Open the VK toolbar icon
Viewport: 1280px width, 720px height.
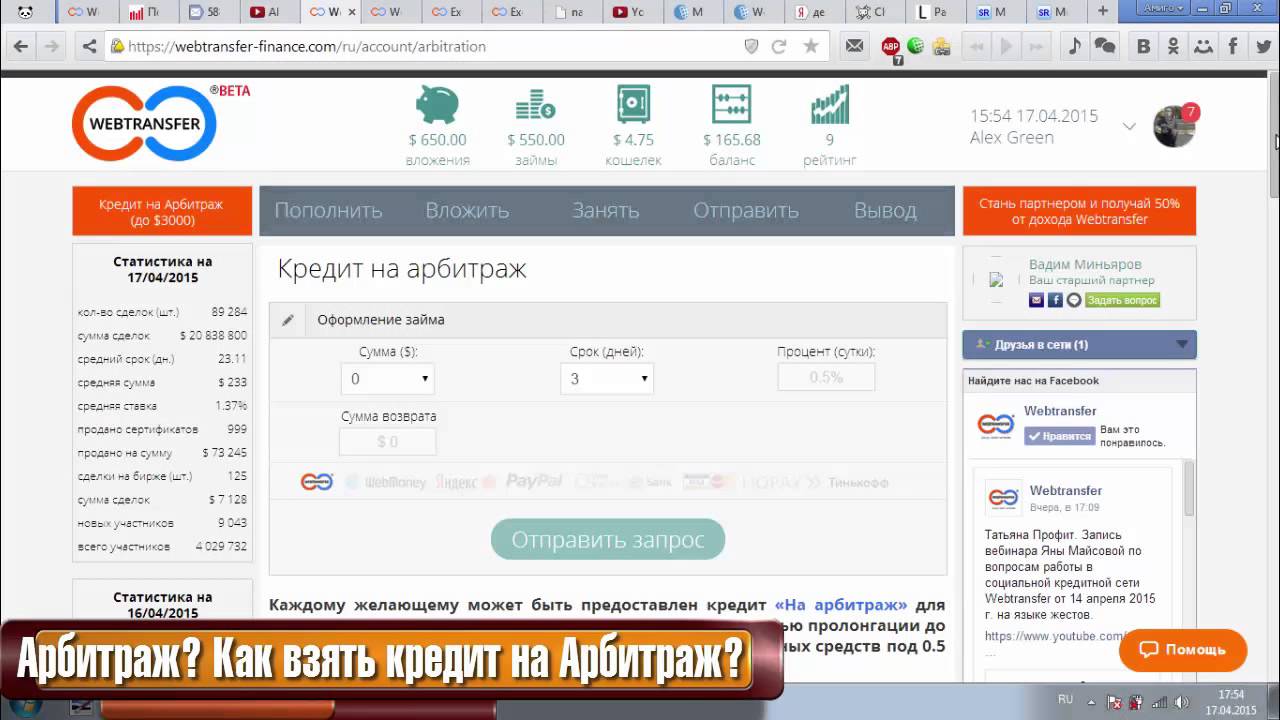pos(1144,46)
